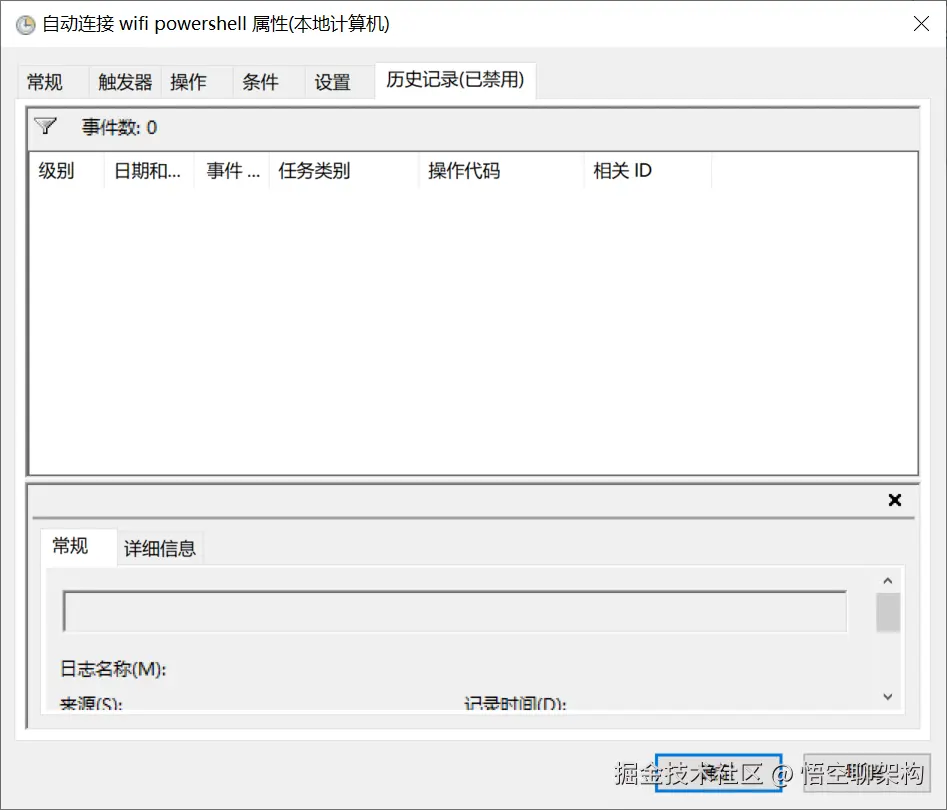Click the down arrow on the details scrollbar
This screenshot has height=810, width=947.
click(x=887, y=696)
